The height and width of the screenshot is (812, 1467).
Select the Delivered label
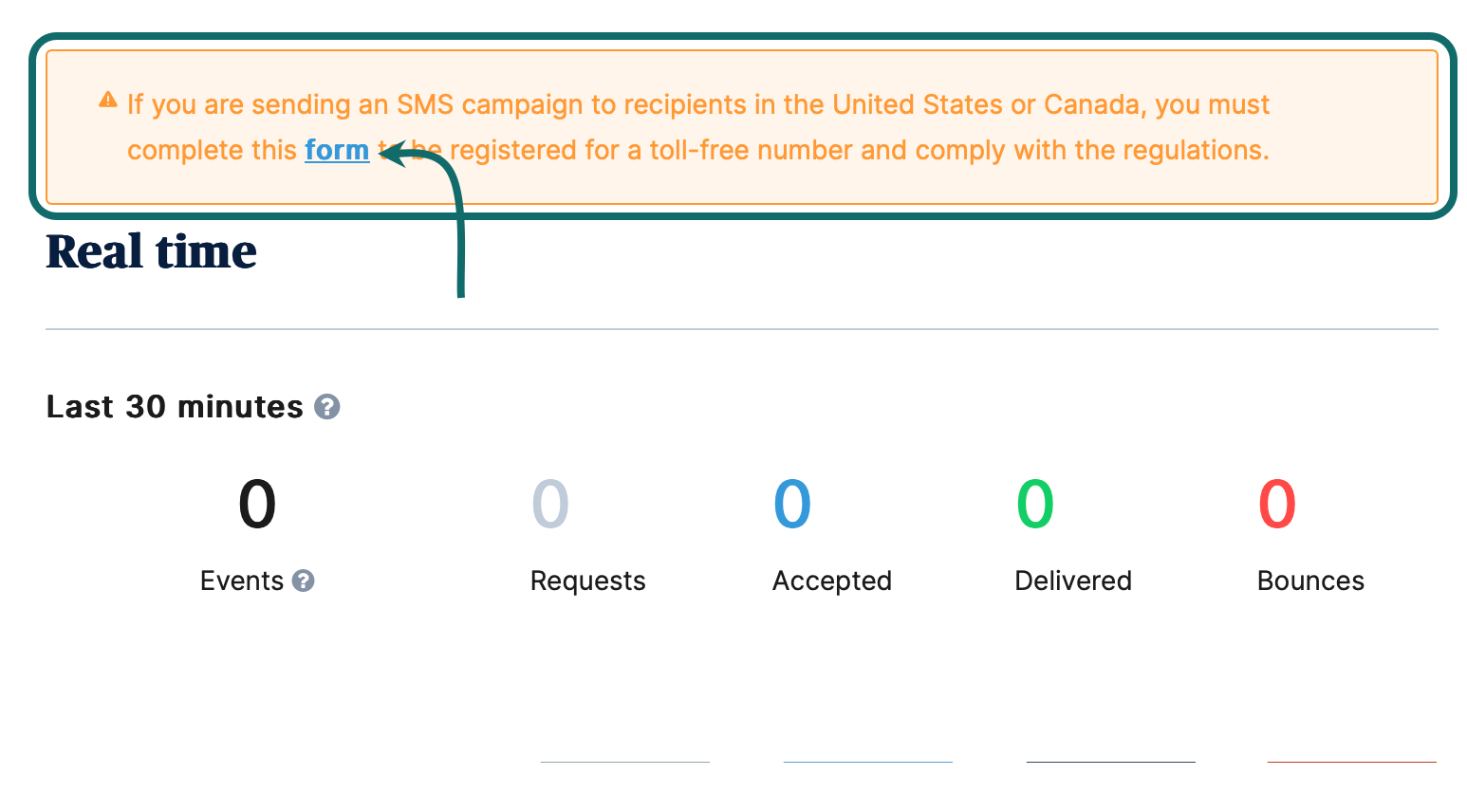pos(1073,581)
